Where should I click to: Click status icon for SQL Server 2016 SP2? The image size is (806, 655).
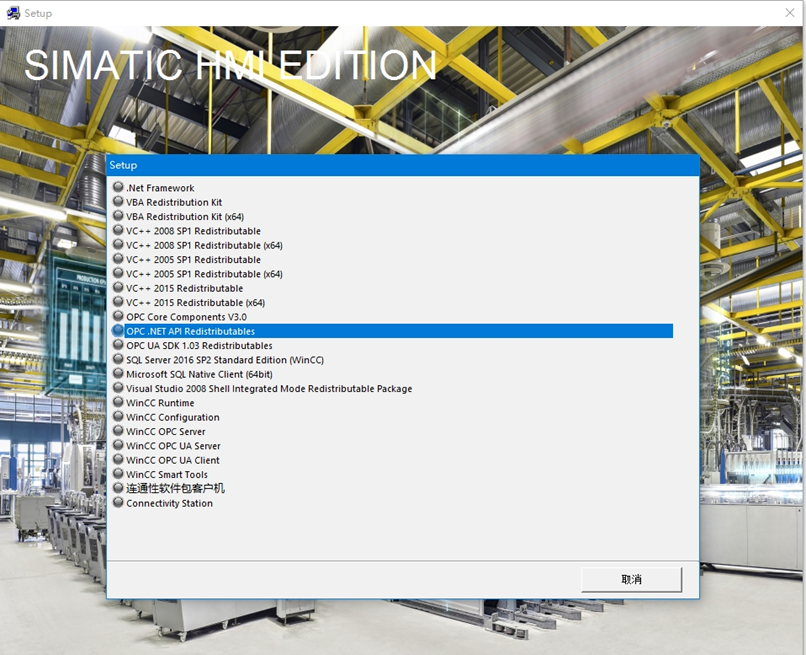tap(118, 359)
